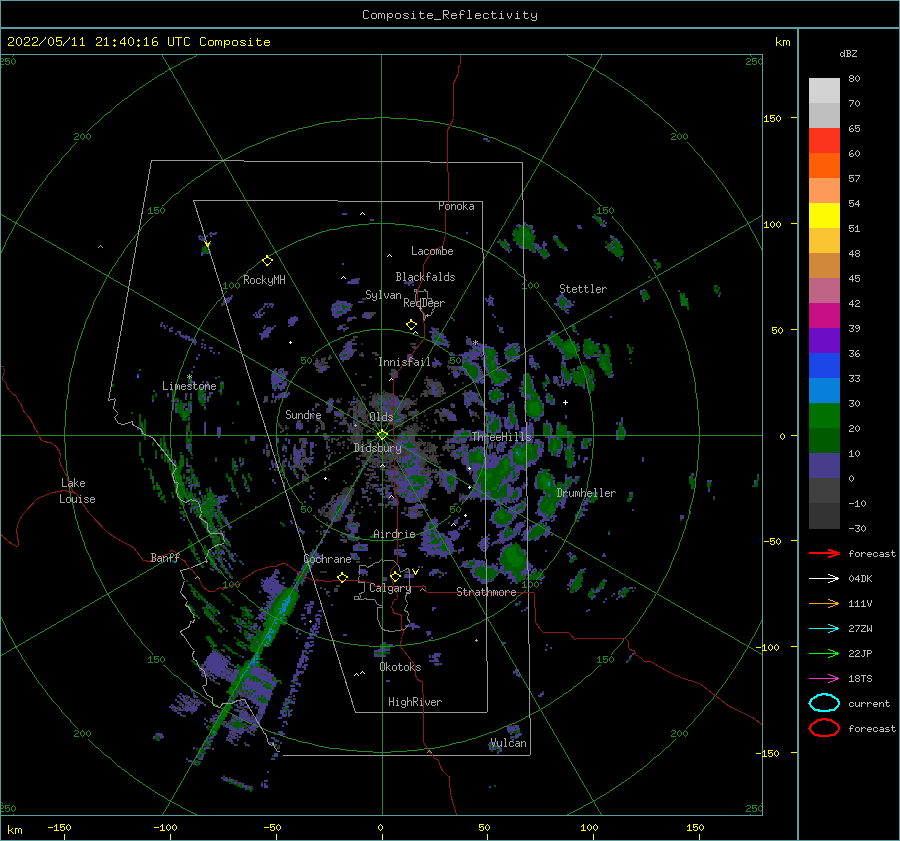Click the Okotoks city label
Image resolution: width=900 pixels, height=841 pixels.
[400, 668]
